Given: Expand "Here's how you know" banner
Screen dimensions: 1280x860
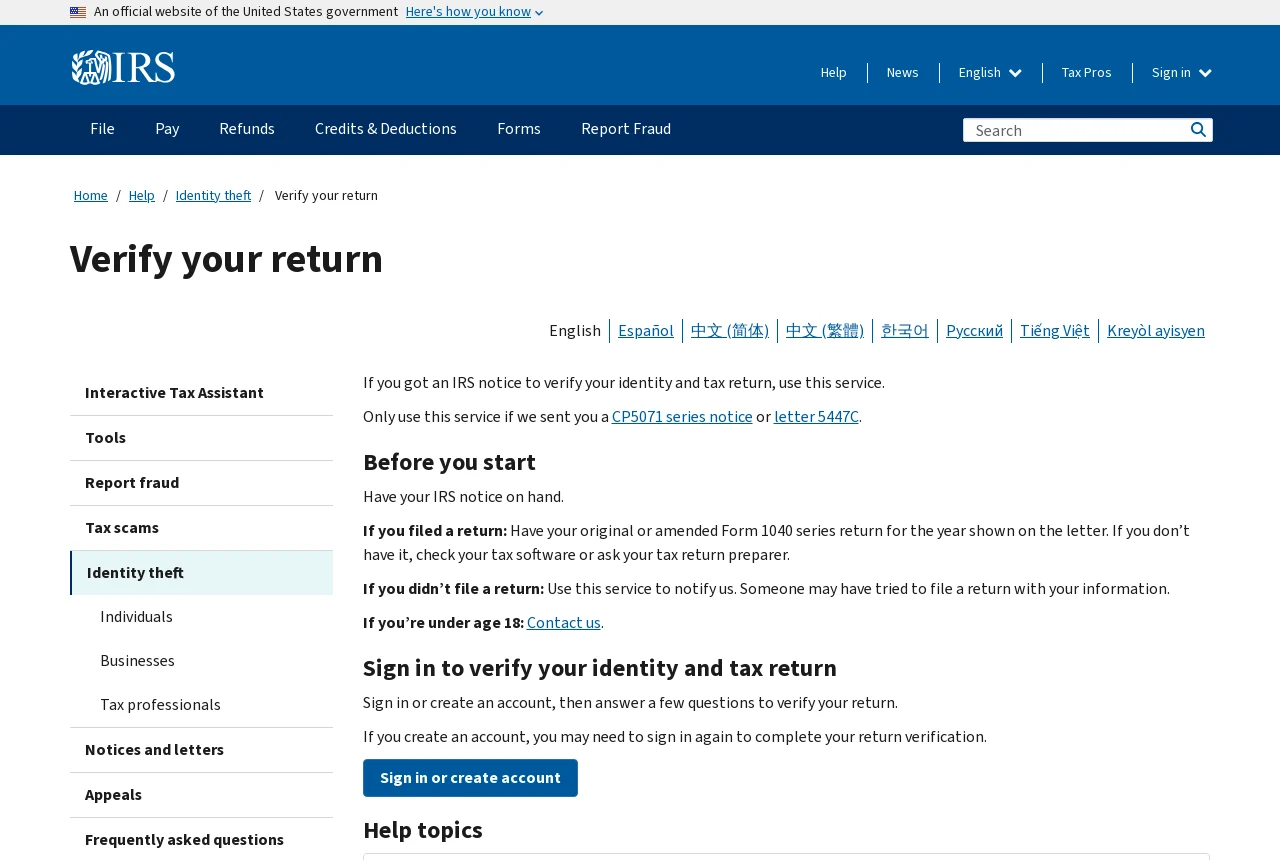Looking at the screenshot, I should [x=474, y=12].
